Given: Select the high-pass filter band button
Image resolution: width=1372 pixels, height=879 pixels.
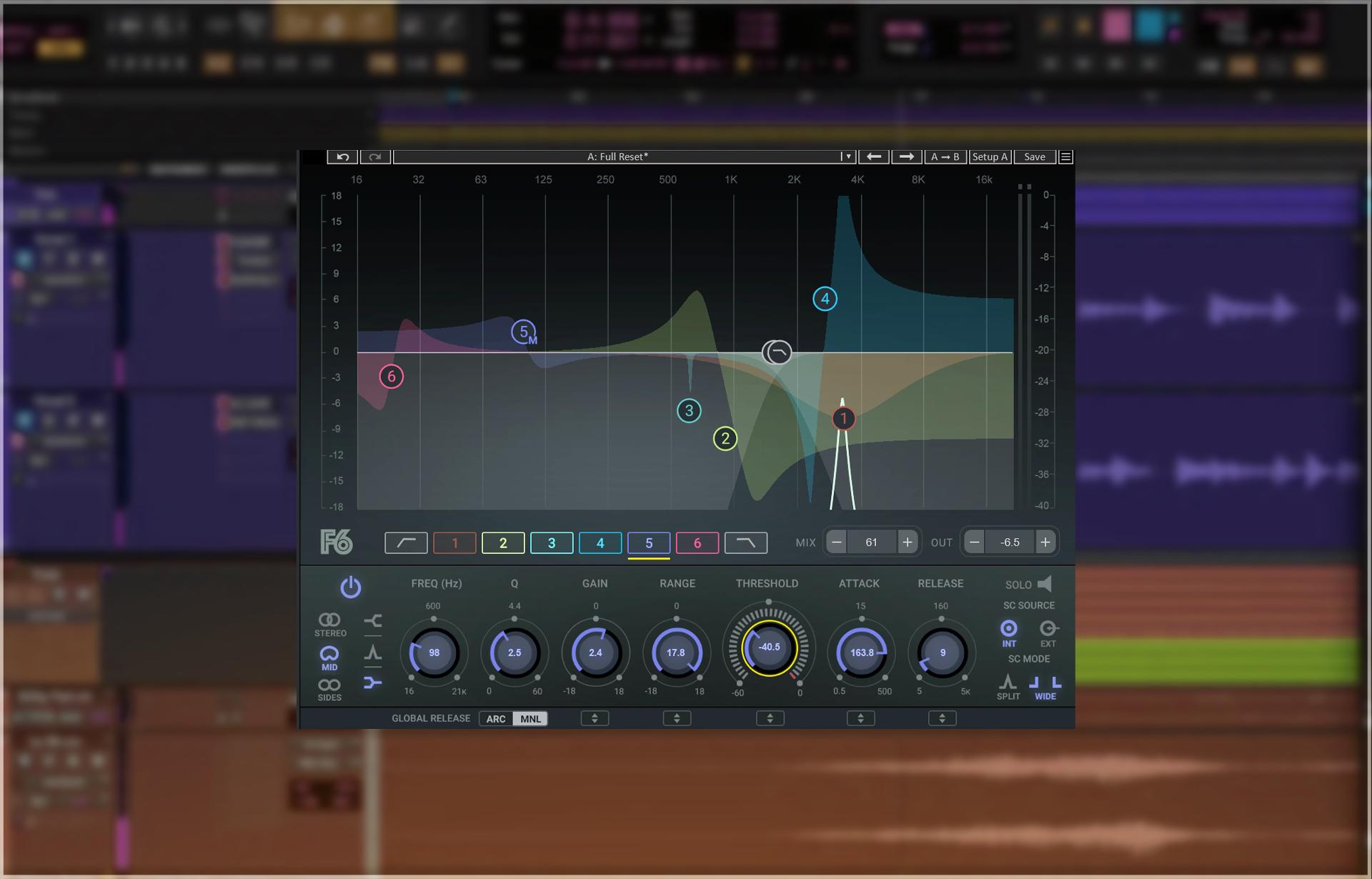Looking at the screenshot, I should tap(406, 542).
